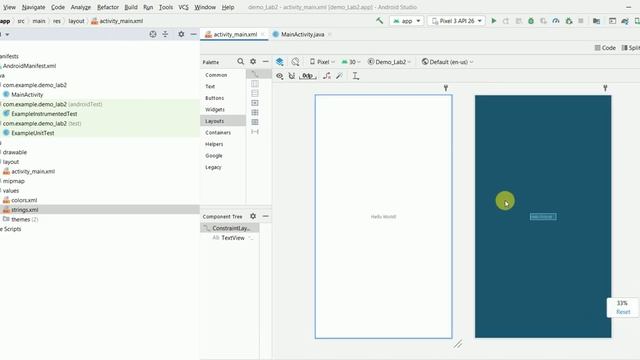Select TextView in Component Tree
This screenshot has width=640, height=360.
pos(233,238)
